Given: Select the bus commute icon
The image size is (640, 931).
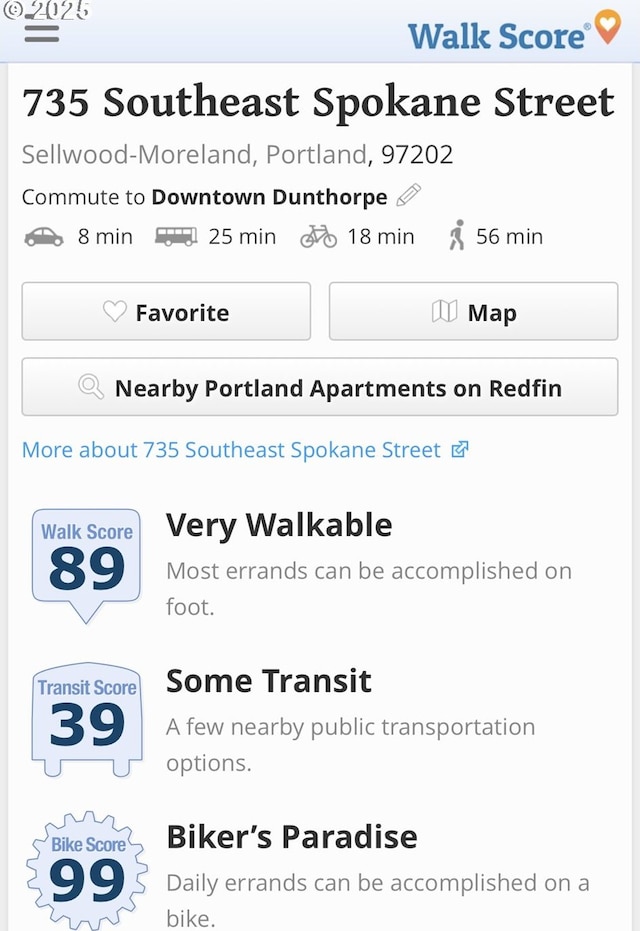Looking at the screenshot, I should click(176, 236).
